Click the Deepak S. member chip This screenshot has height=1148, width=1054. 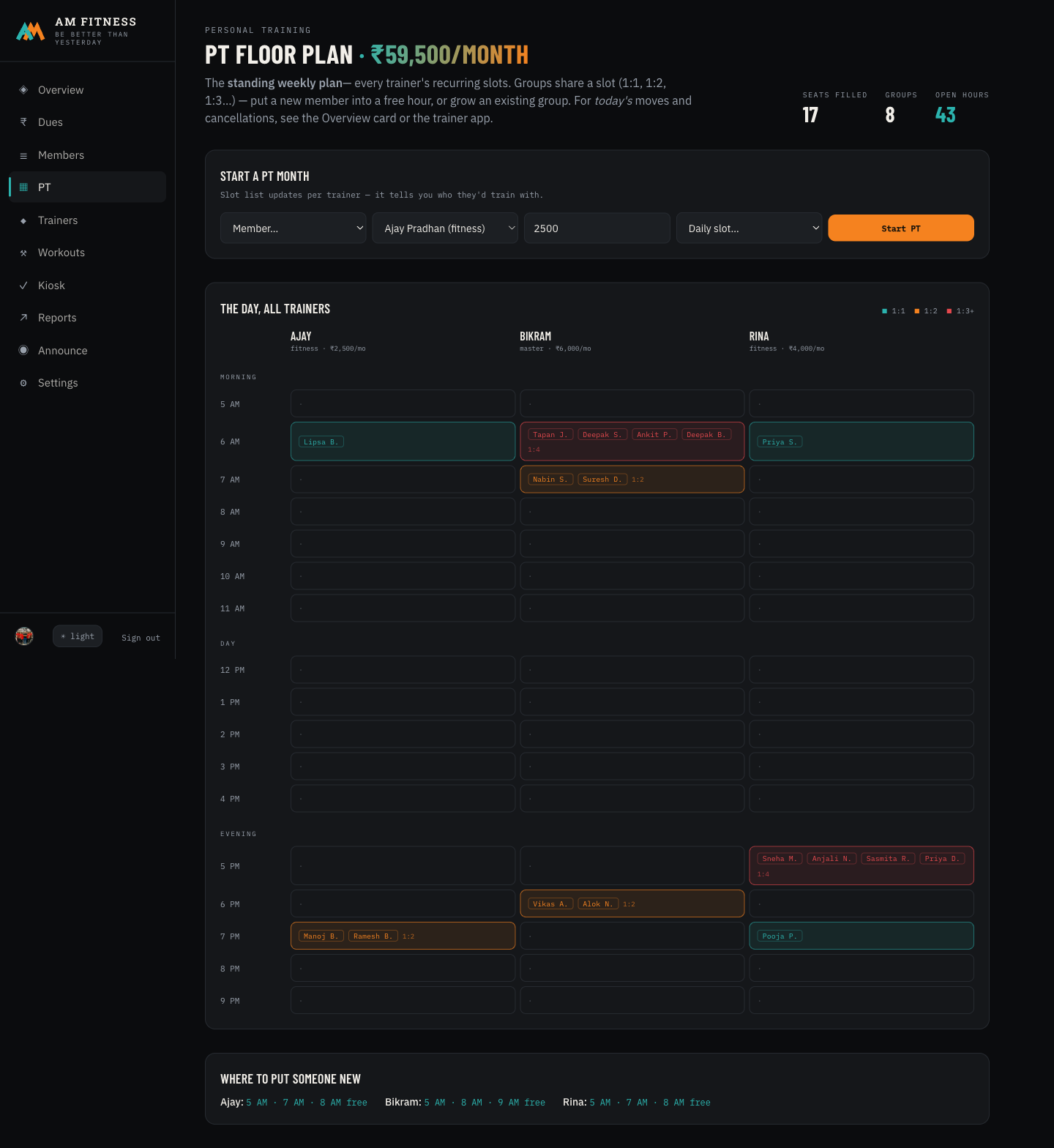pyautogui.click(x=602, y=434)
